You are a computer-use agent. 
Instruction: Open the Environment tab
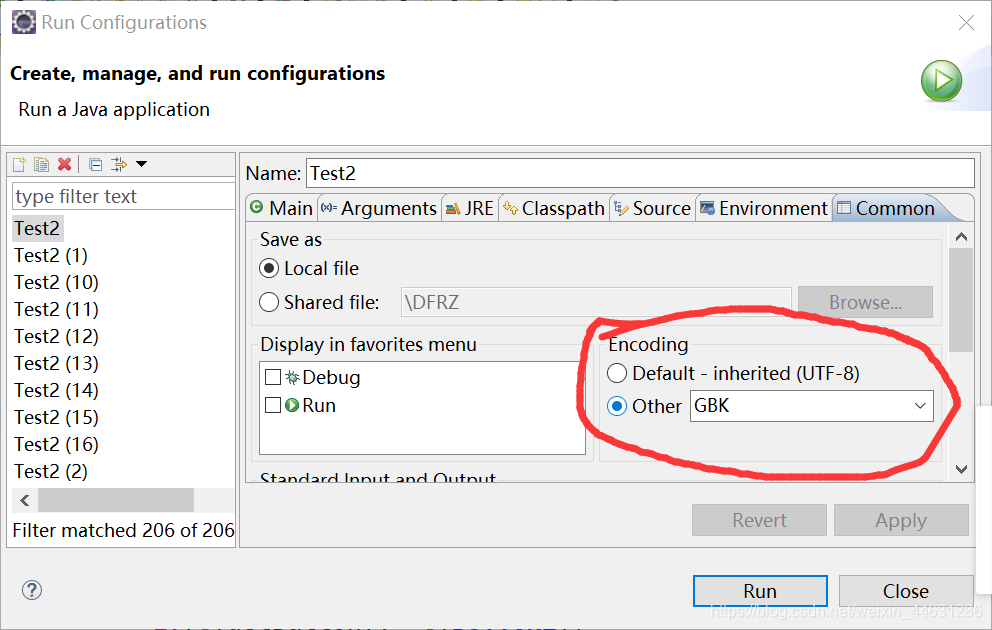coord(764,208)
